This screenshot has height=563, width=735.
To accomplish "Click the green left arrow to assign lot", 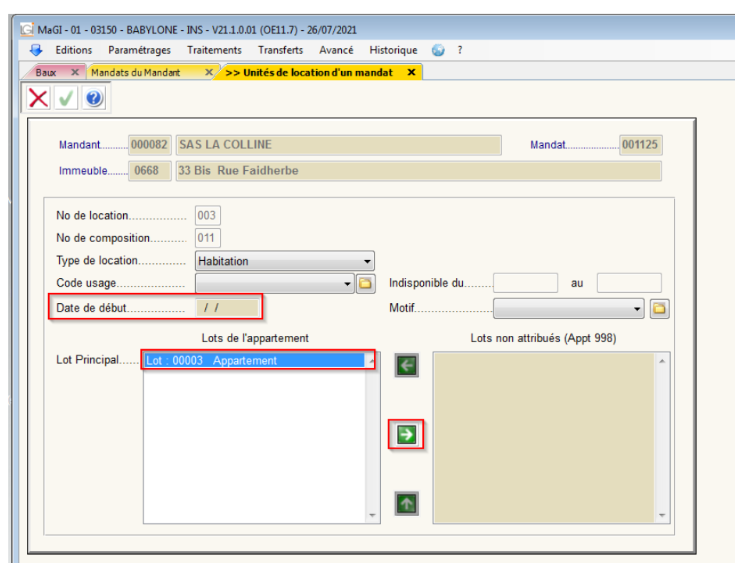I will 406,366.
